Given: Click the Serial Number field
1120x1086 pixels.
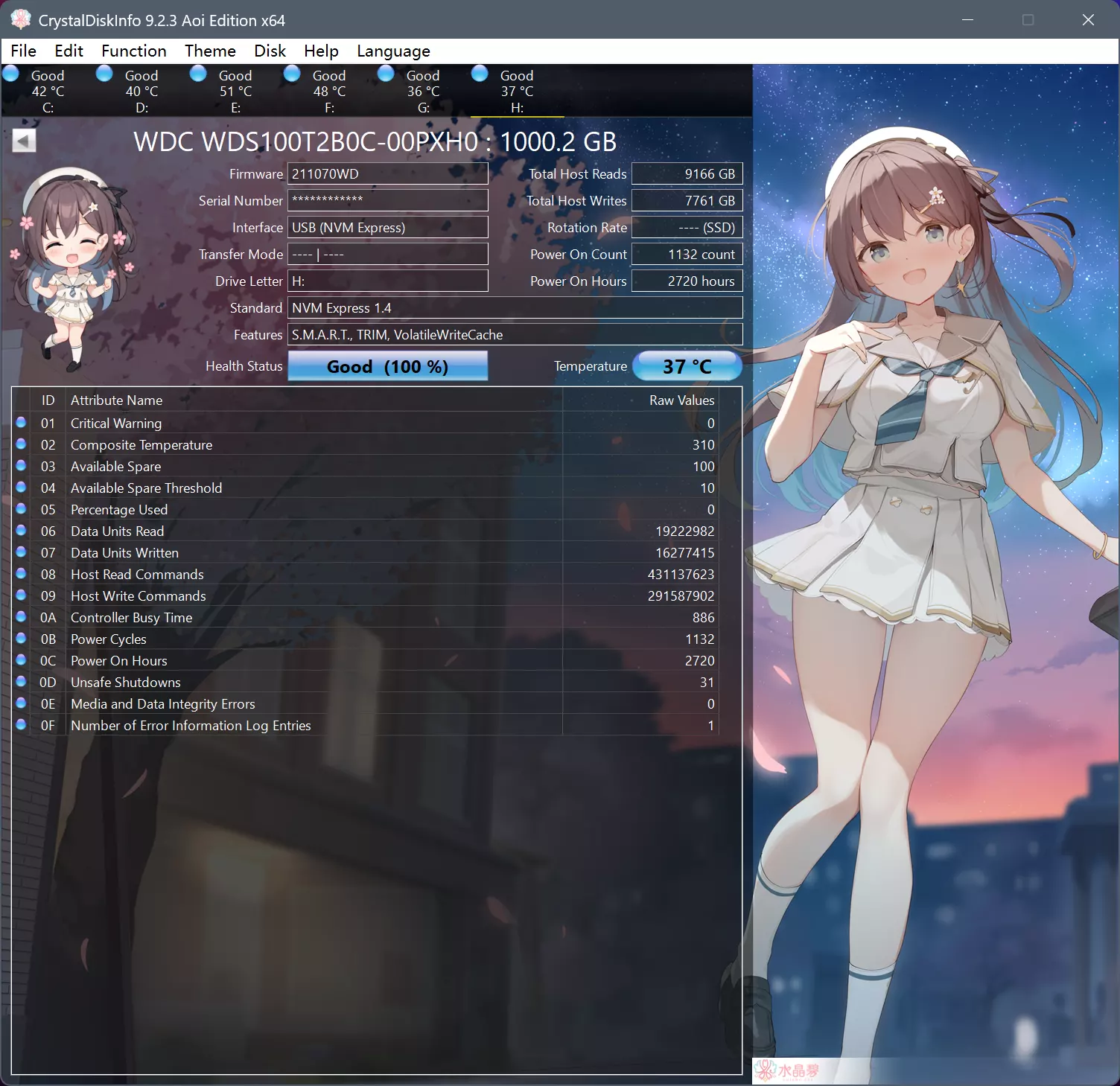Looking at the screenshot, I should coord(387,201).
